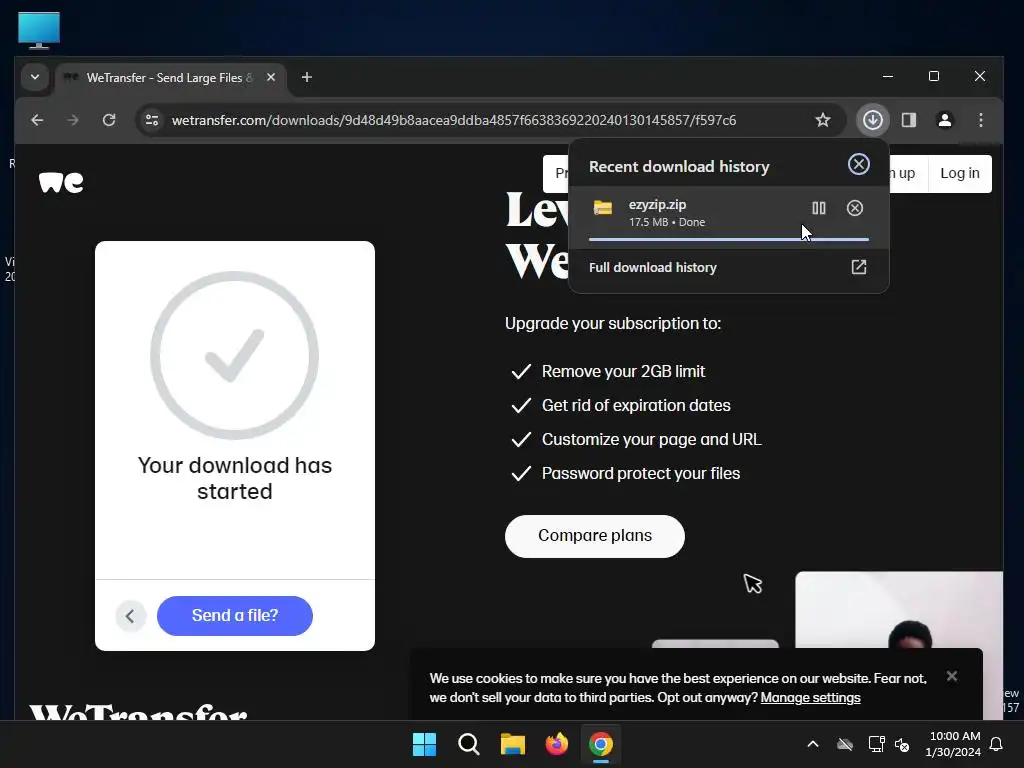Click the address bar URL
1024x768 pixels.
tap(454, 120)
